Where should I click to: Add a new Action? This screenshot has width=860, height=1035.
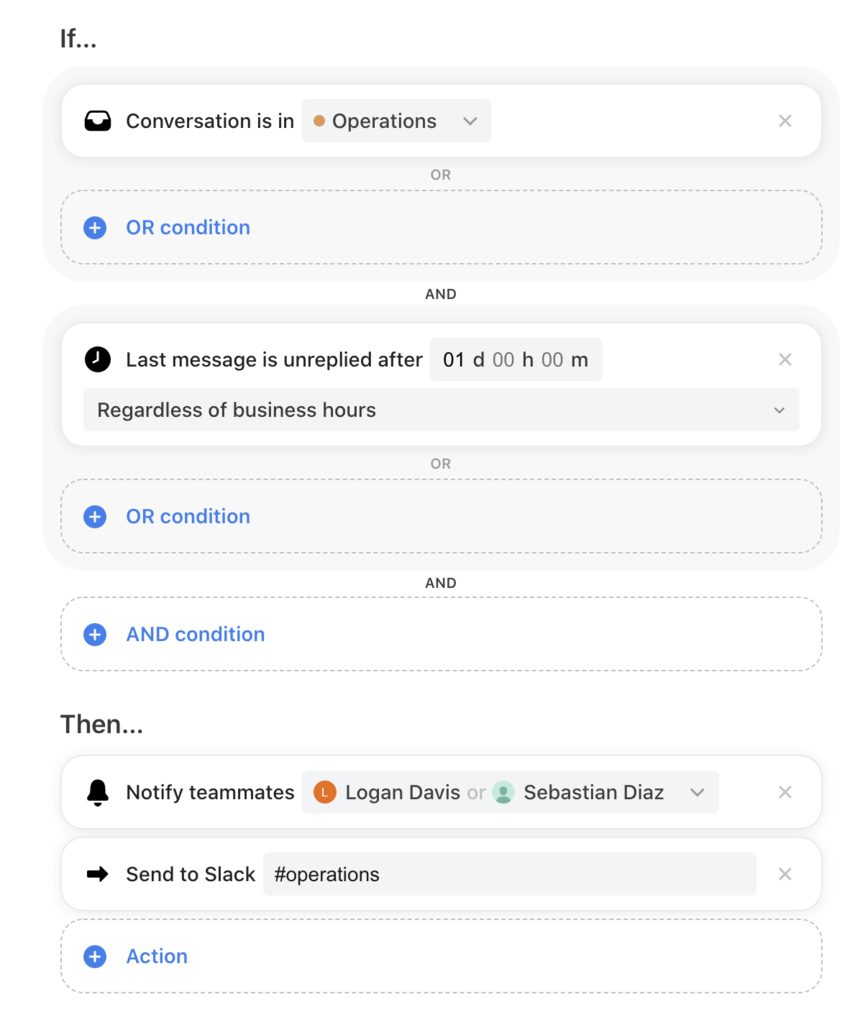(x=441, y=956)
